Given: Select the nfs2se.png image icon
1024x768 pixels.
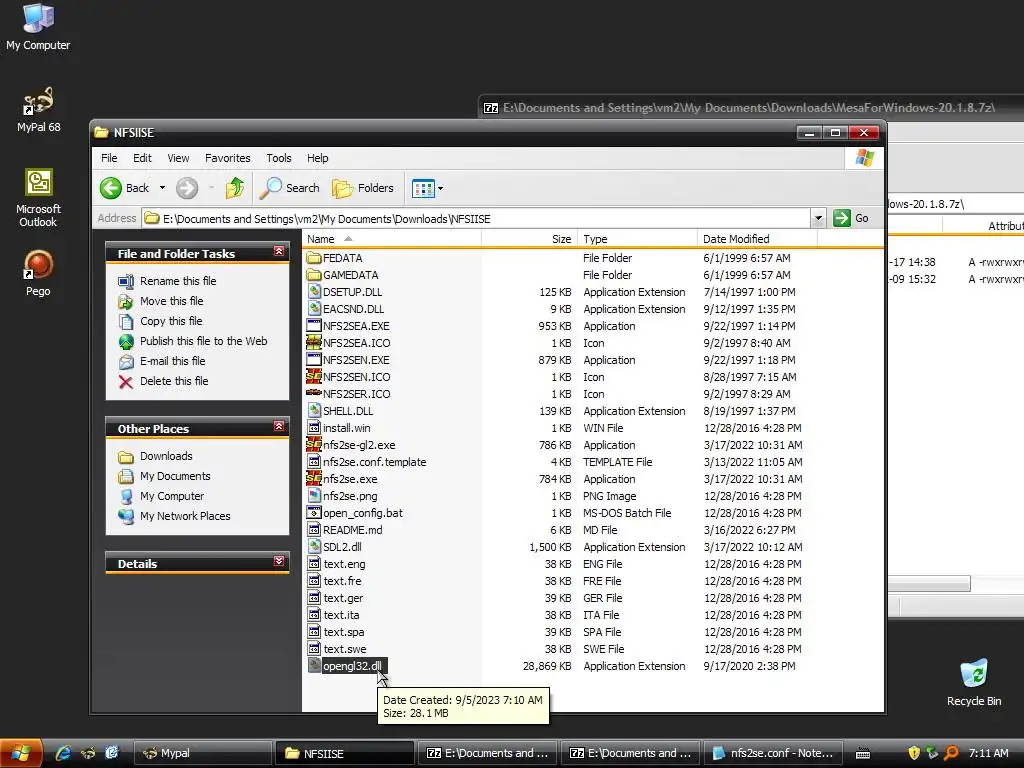Looking at the screenshot, I should point(314,496).
